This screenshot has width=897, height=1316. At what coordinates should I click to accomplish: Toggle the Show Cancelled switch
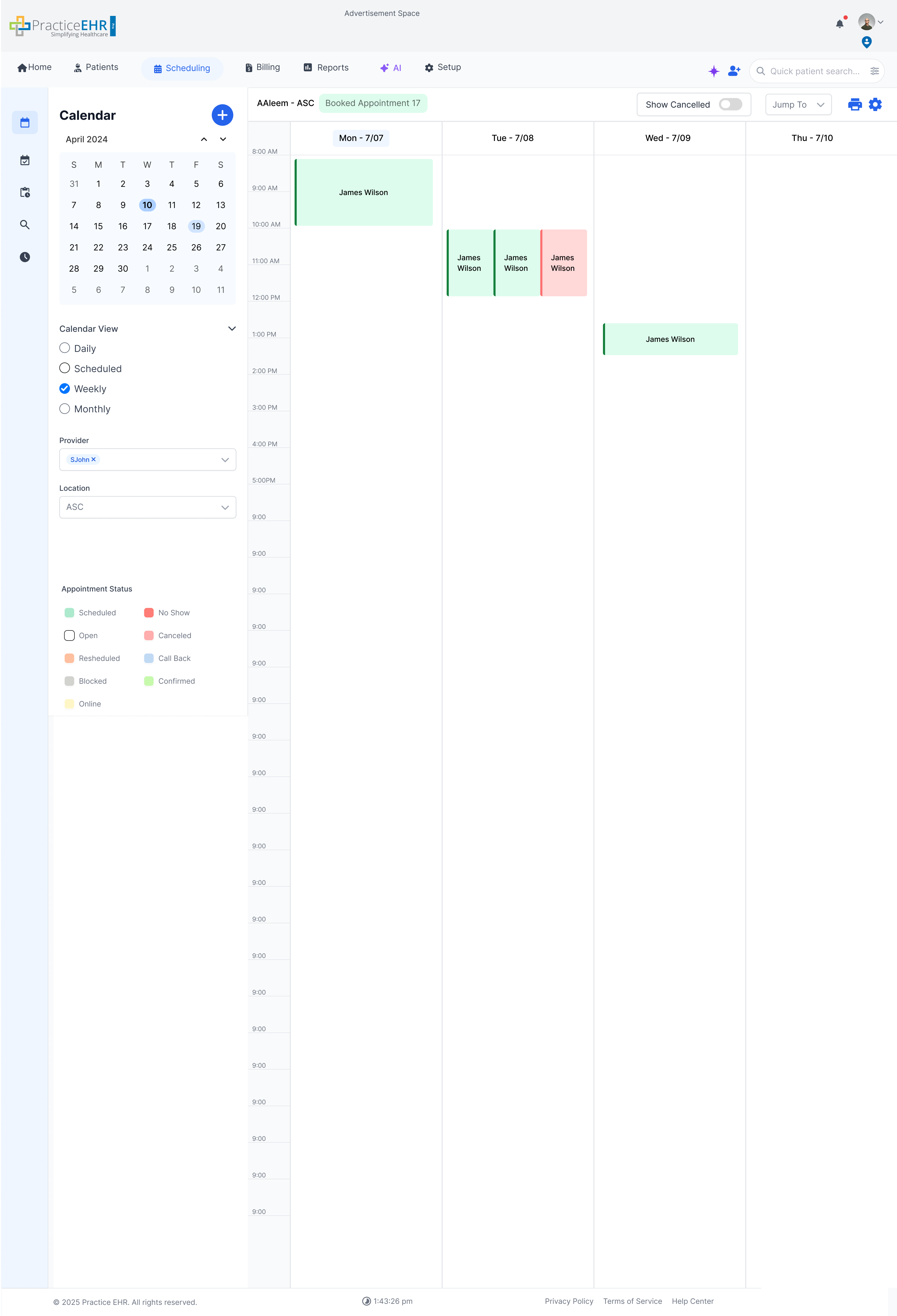pos(730,104)
